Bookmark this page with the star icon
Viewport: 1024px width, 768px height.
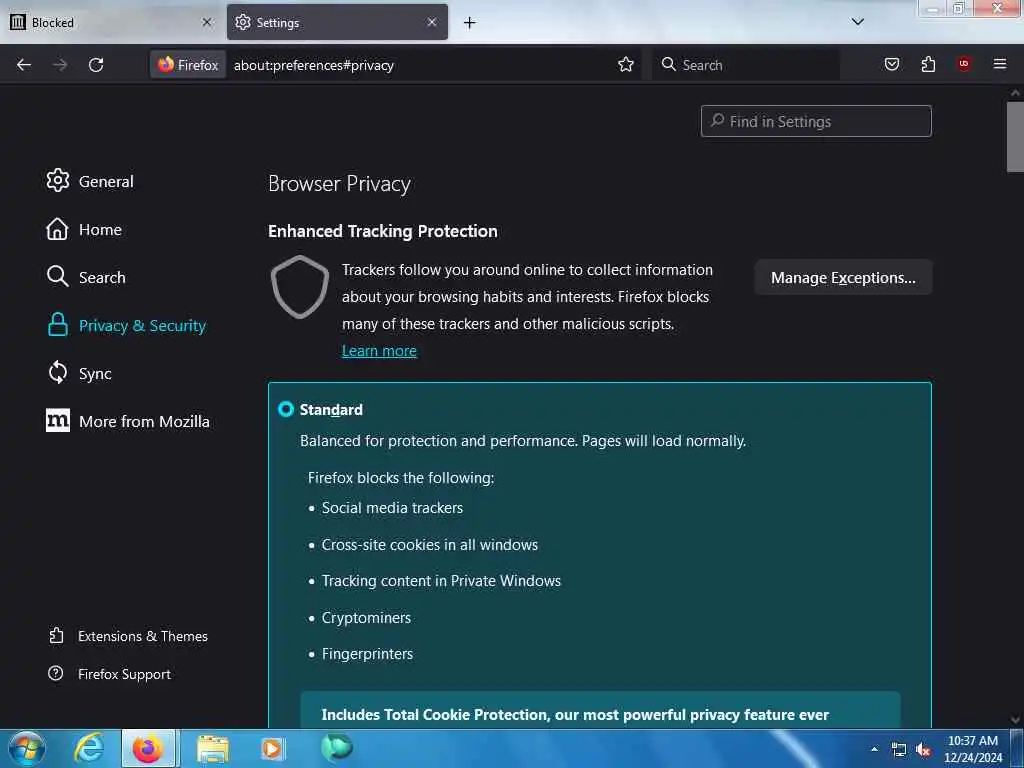click(x=626, y=65)
